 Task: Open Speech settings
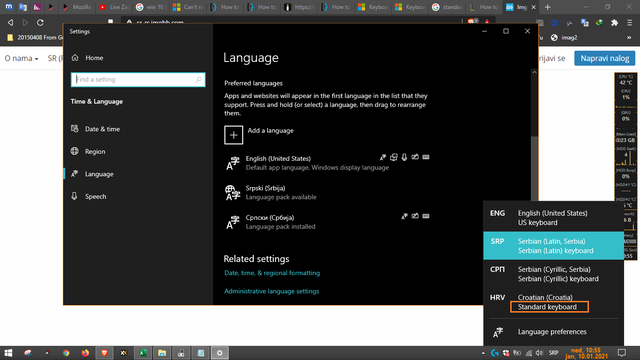[89, 196]
